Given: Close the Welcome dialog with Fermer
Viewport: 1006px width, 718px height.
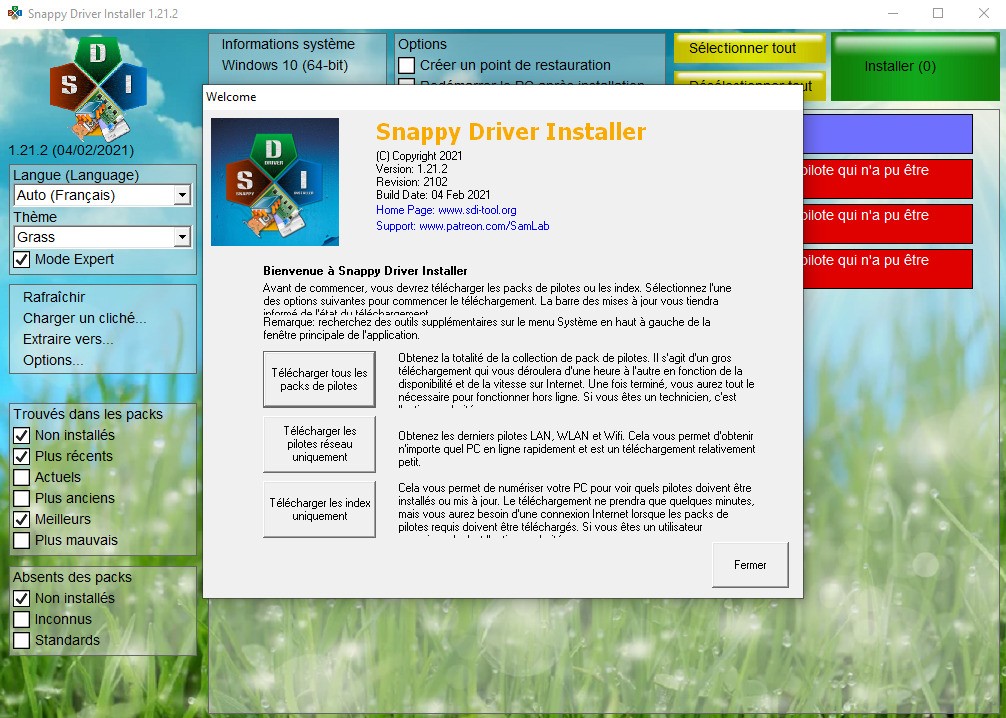Looking at the screenshot, I should point(750,565).
